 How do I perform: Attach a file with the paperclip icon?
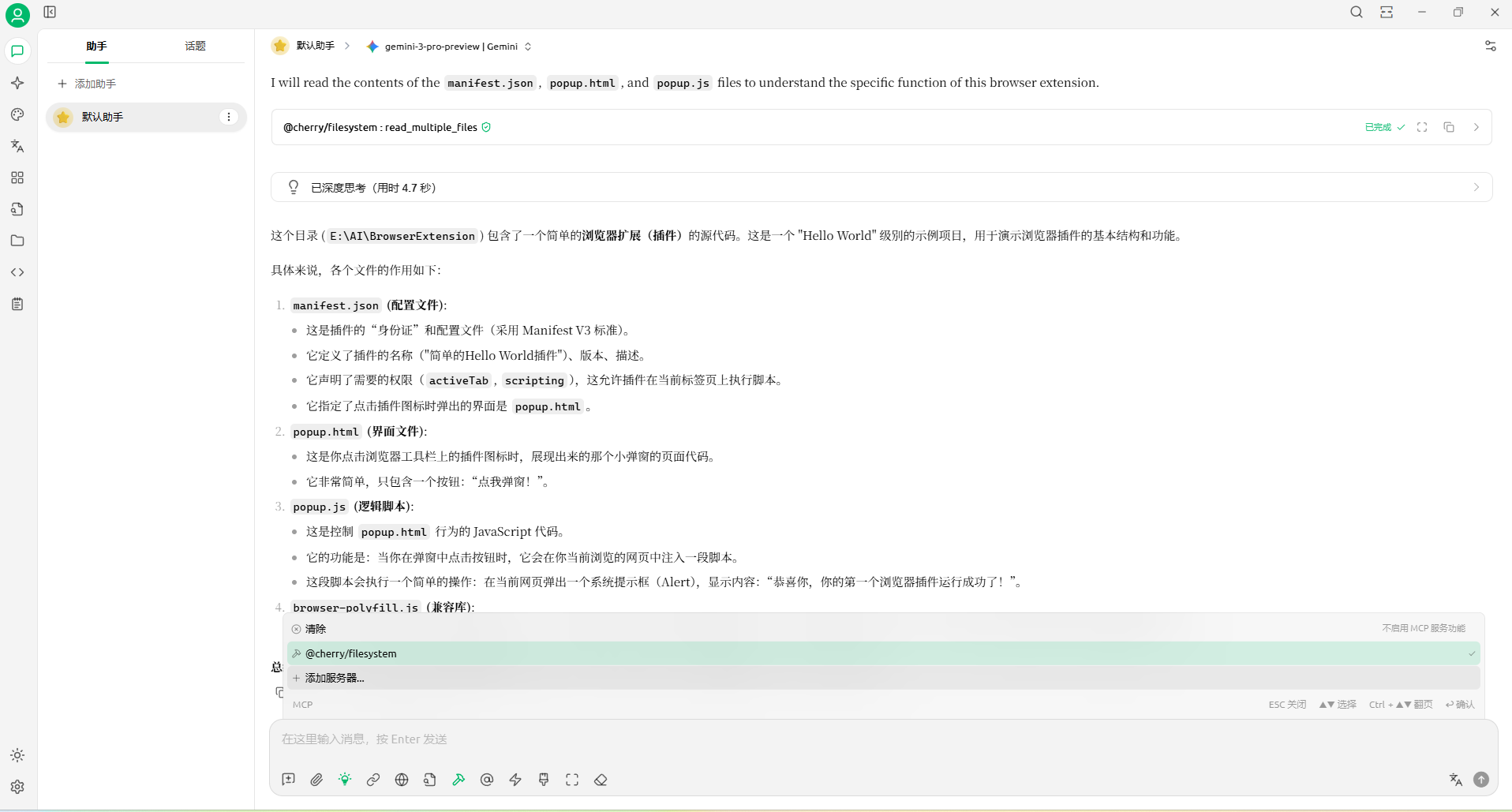pos(316,780)
